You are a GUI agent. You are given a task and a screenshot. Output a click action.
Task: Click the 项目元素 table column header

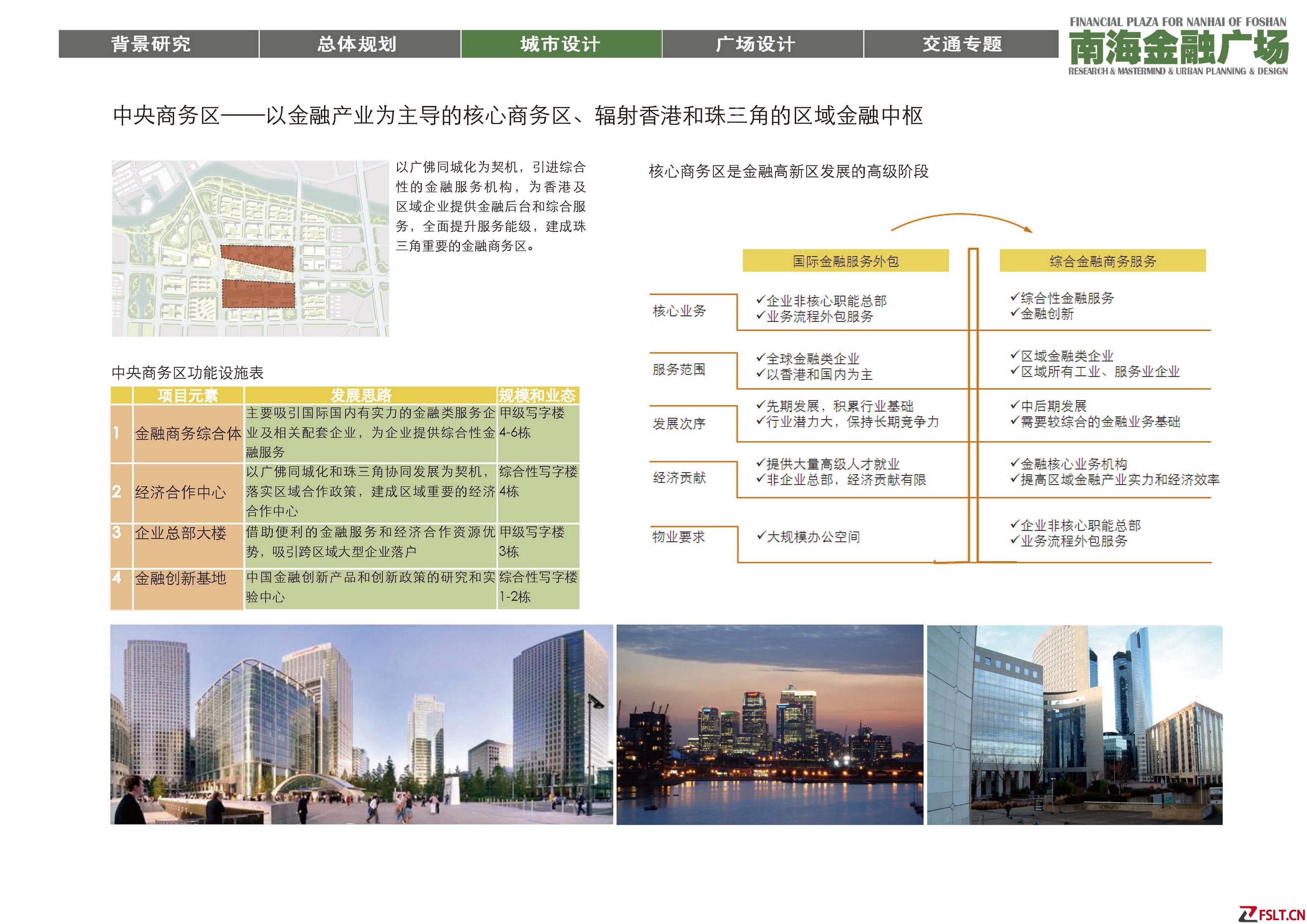188,395
